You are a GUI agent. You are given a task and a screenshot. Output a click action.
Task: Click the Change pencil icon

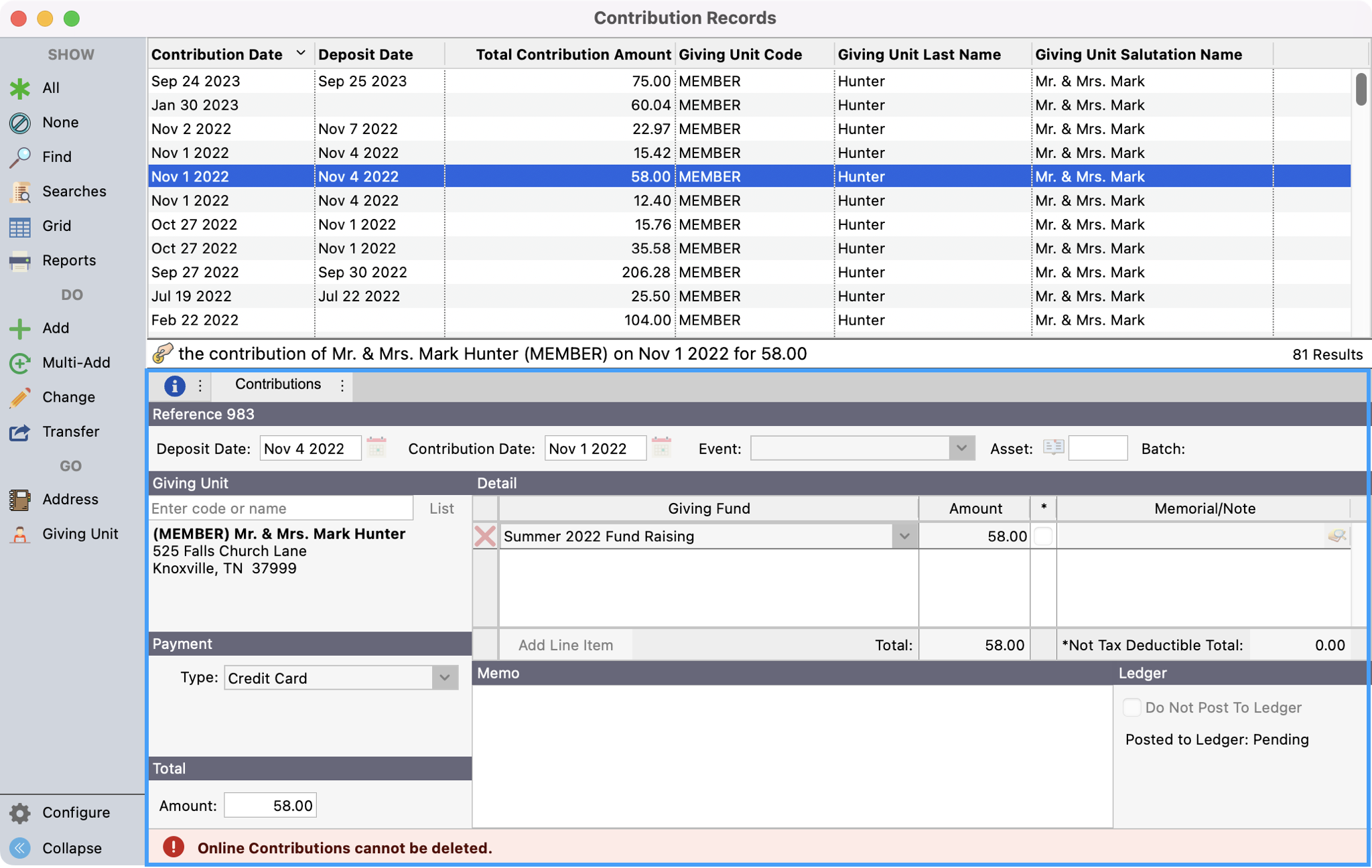click(20, 397)
